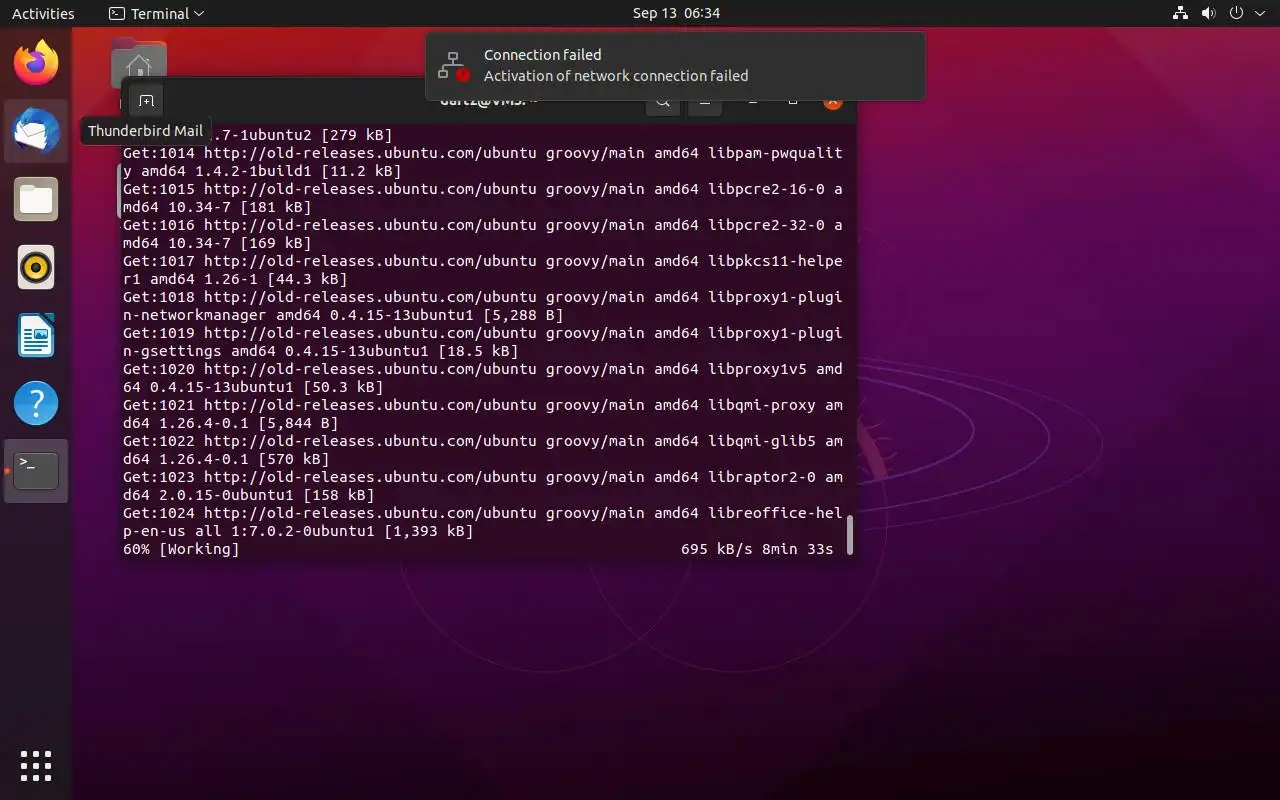Click the Get:1019 libproxy1-plugin line
1280x800 pixels.
coord(483,342)
